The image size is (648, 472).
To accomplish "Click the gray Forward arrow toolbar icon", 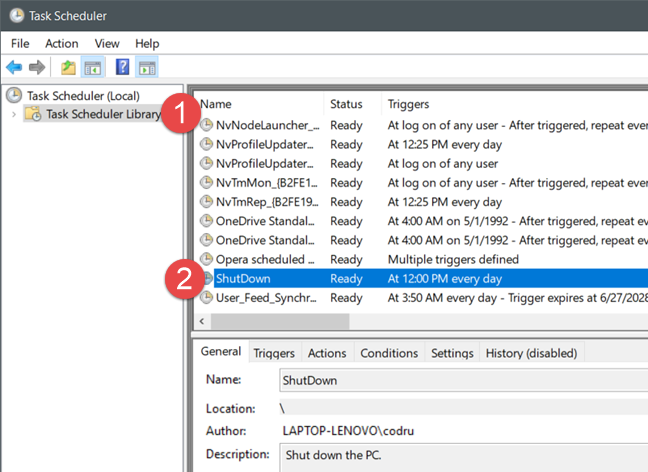I will coord(37,67).
